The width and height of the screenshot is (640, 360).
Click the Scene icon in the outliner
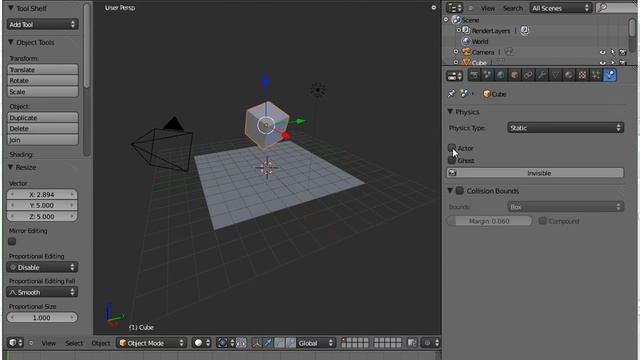tap(456, 20)
